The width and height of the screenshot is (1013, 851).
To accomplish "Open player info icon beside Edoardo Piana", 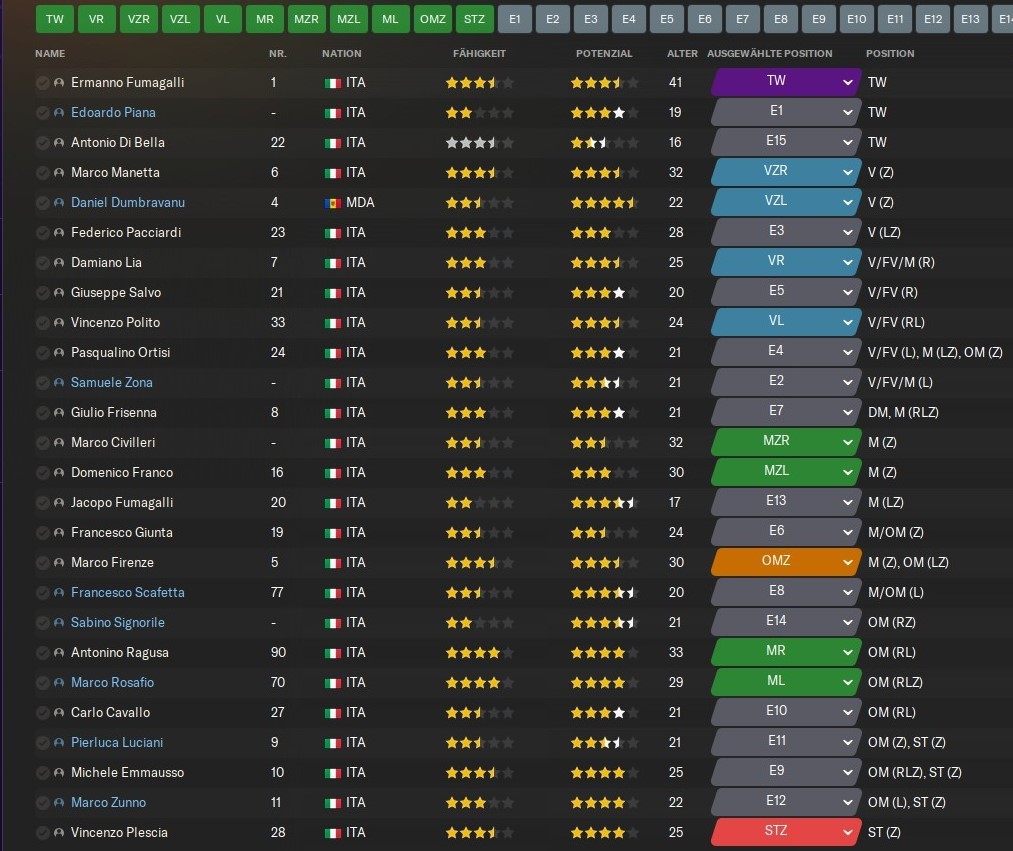I will pyautogui.click(x=59, y=112).
